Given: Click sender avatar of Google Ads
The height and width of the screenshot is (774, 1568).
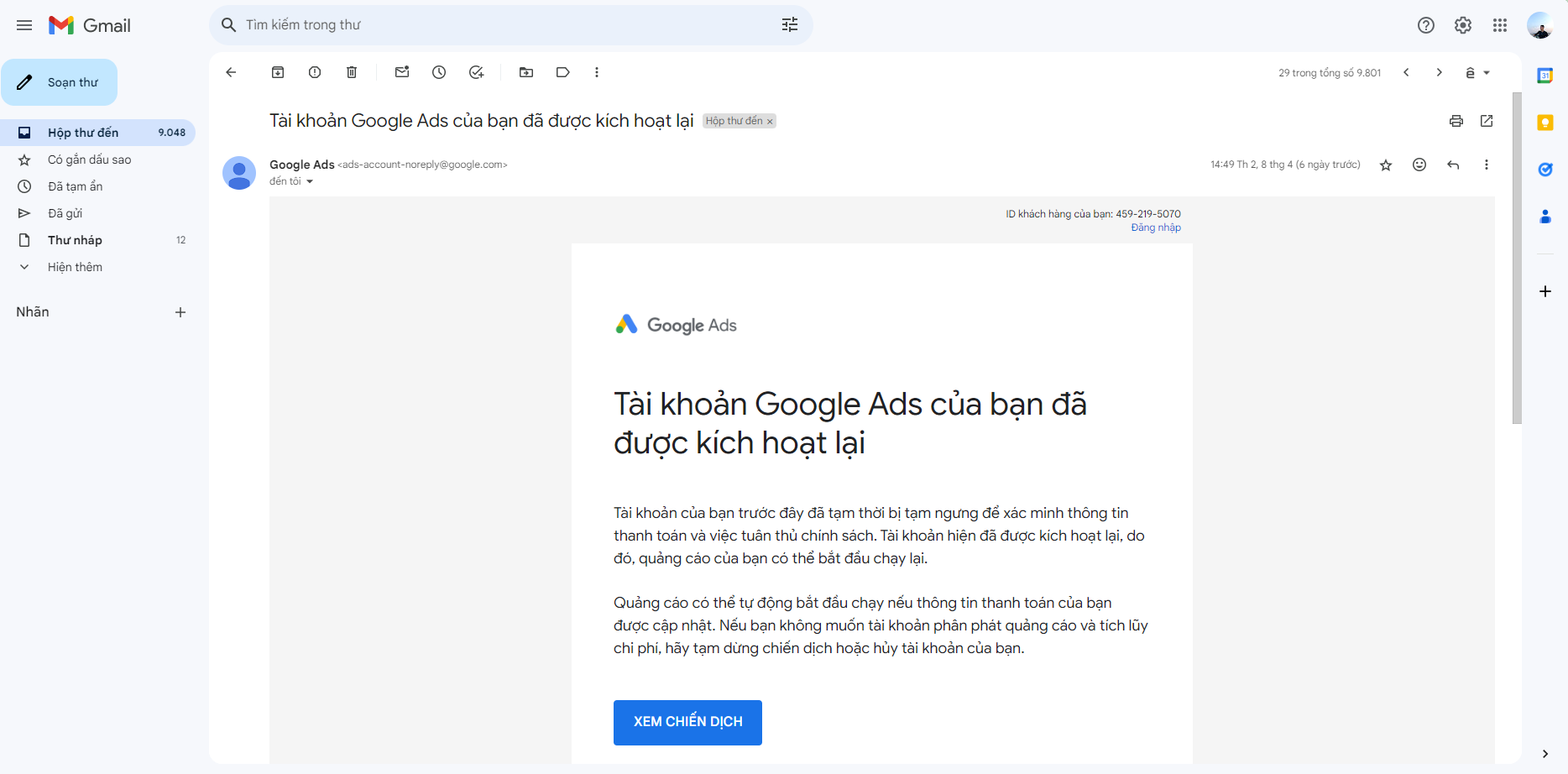Looking at the screenshot, I should [x=239, y=173].
